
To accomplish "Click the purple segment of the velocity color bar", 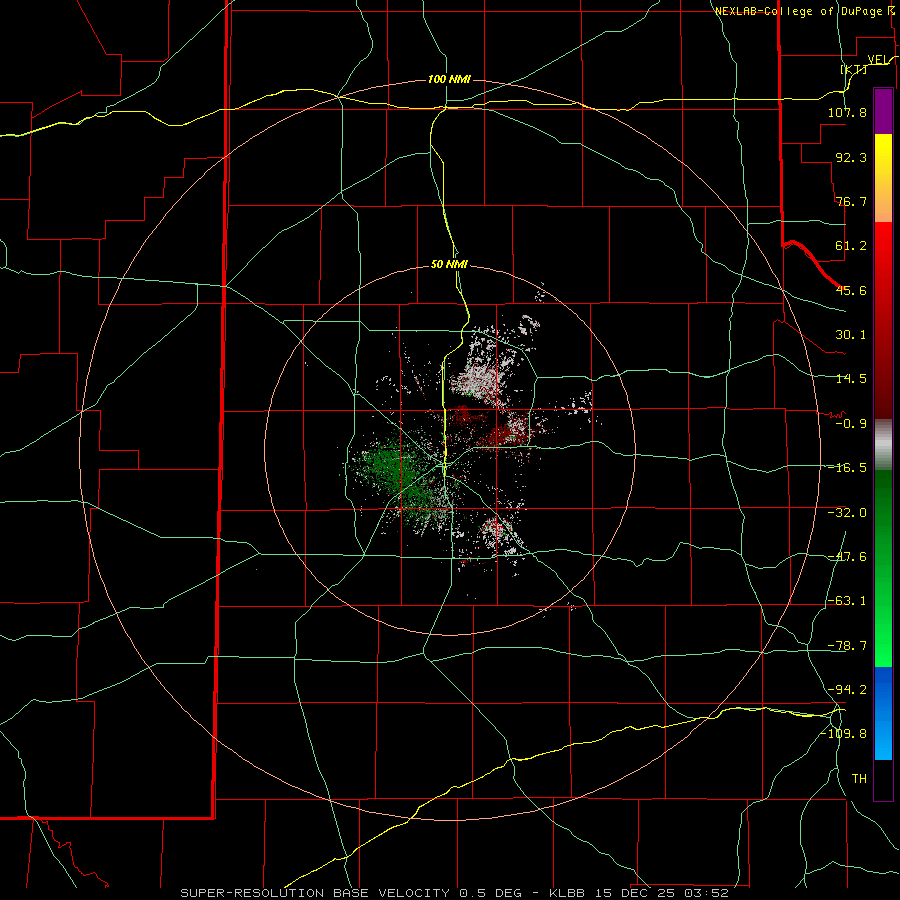I will click(x=883, y=111).
